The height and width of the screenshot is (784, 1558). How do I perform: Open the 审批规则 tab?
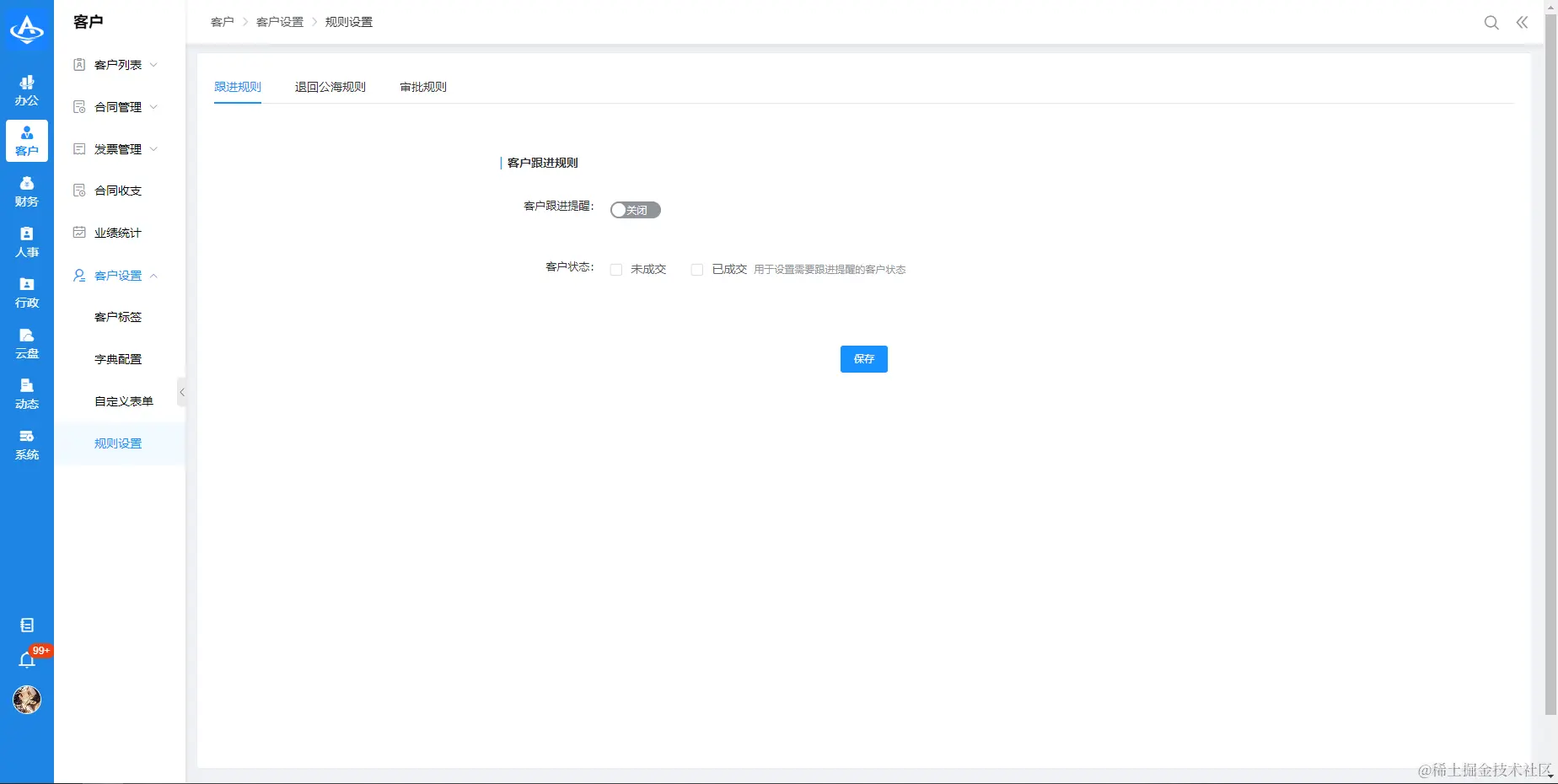click(x=422, y=87)
